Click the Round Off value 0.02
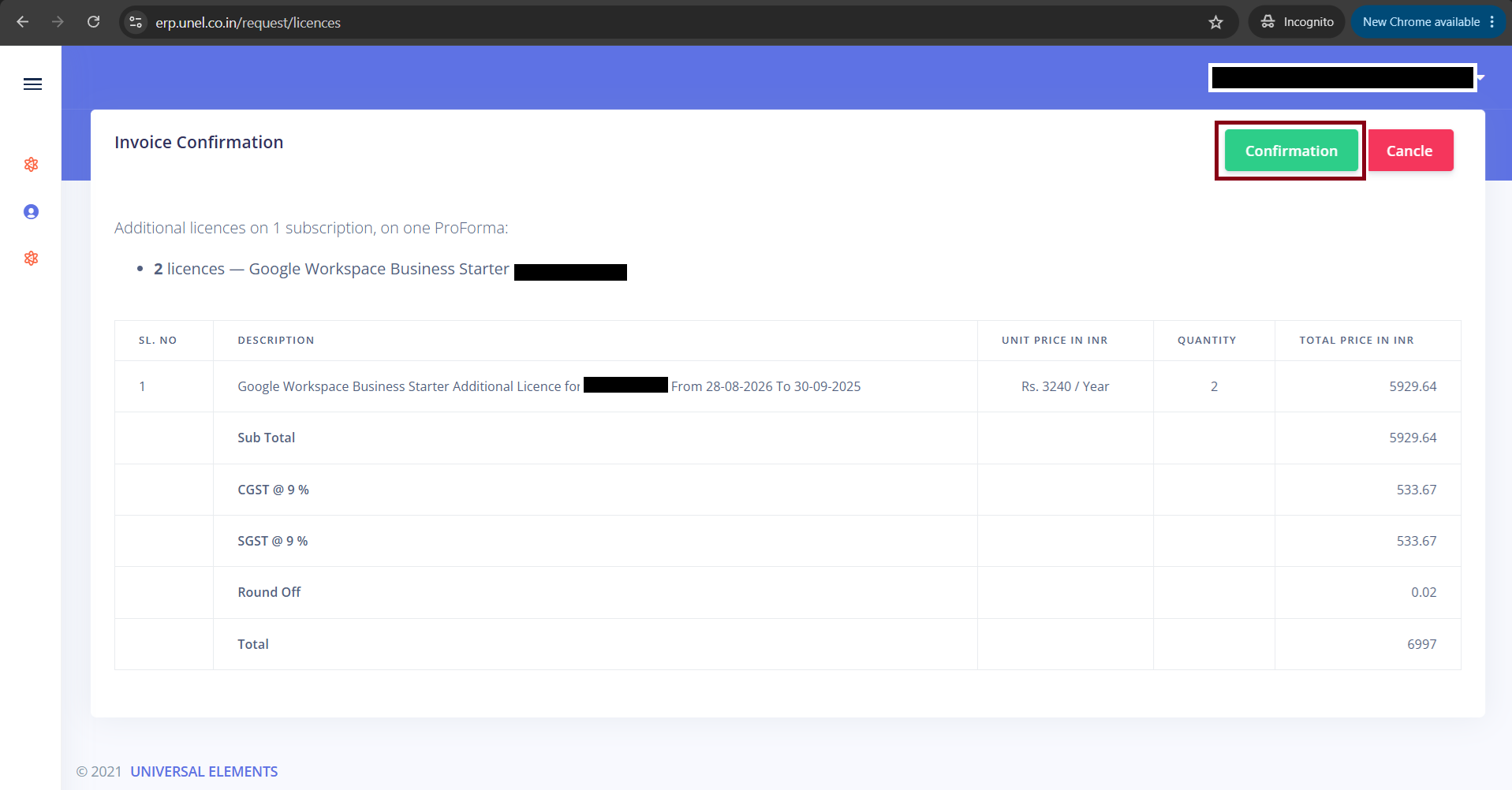 tap(1424, 592)
